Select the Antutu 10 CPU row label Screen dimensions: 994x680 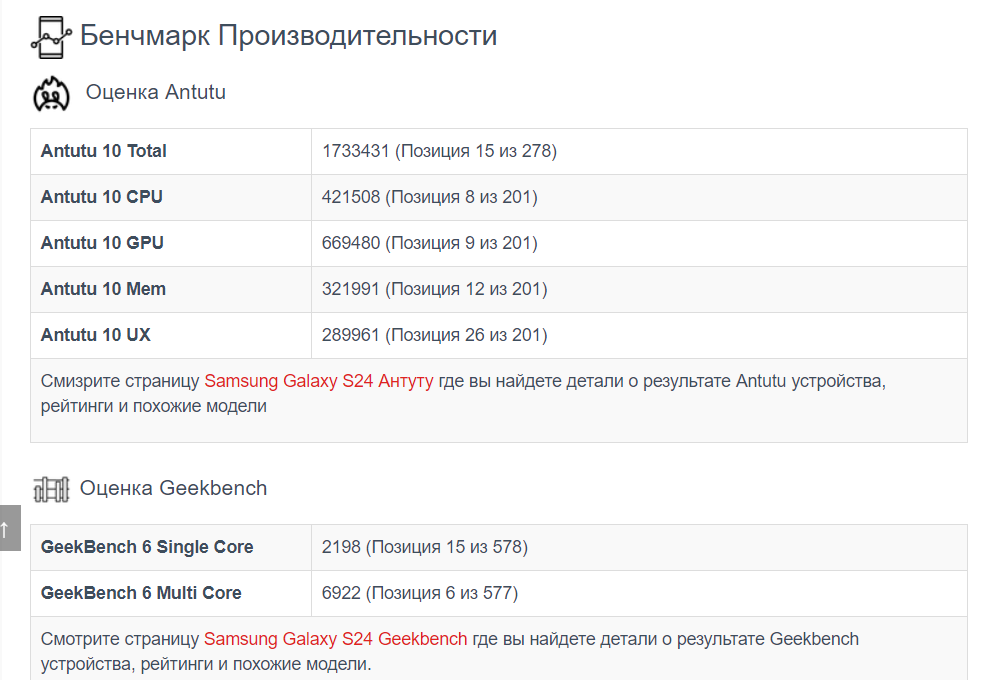point(102,197)
